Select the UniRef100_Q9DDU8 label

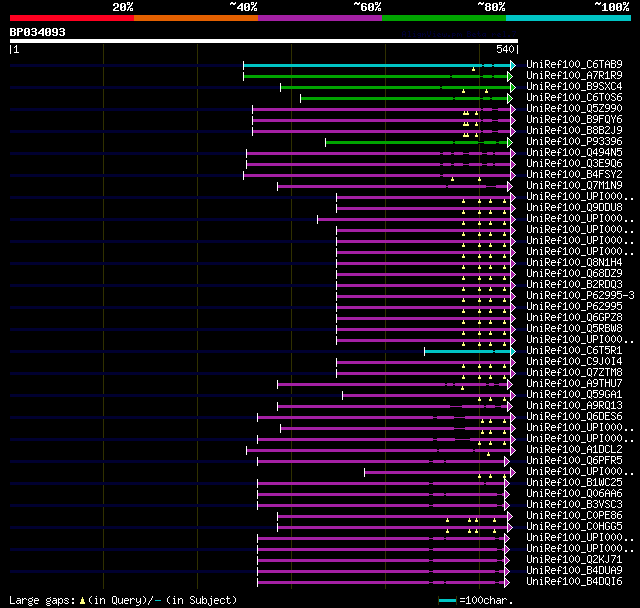coord(574,208)
